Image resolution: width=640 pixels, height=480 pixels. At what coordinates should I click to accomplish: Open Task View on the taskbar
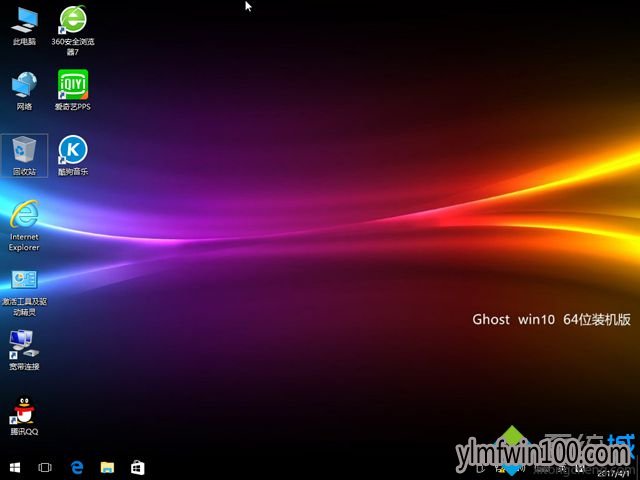[45, 467]
